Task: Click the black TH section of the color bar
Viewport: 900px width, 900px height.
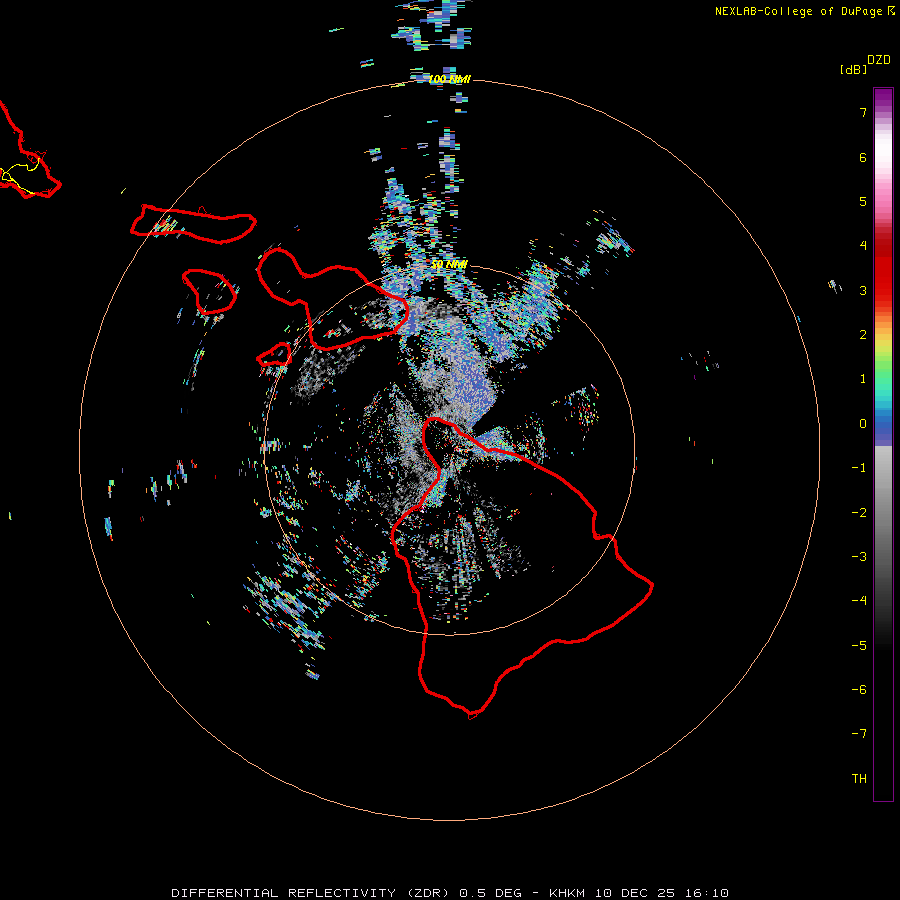Action: pos(883,779)
